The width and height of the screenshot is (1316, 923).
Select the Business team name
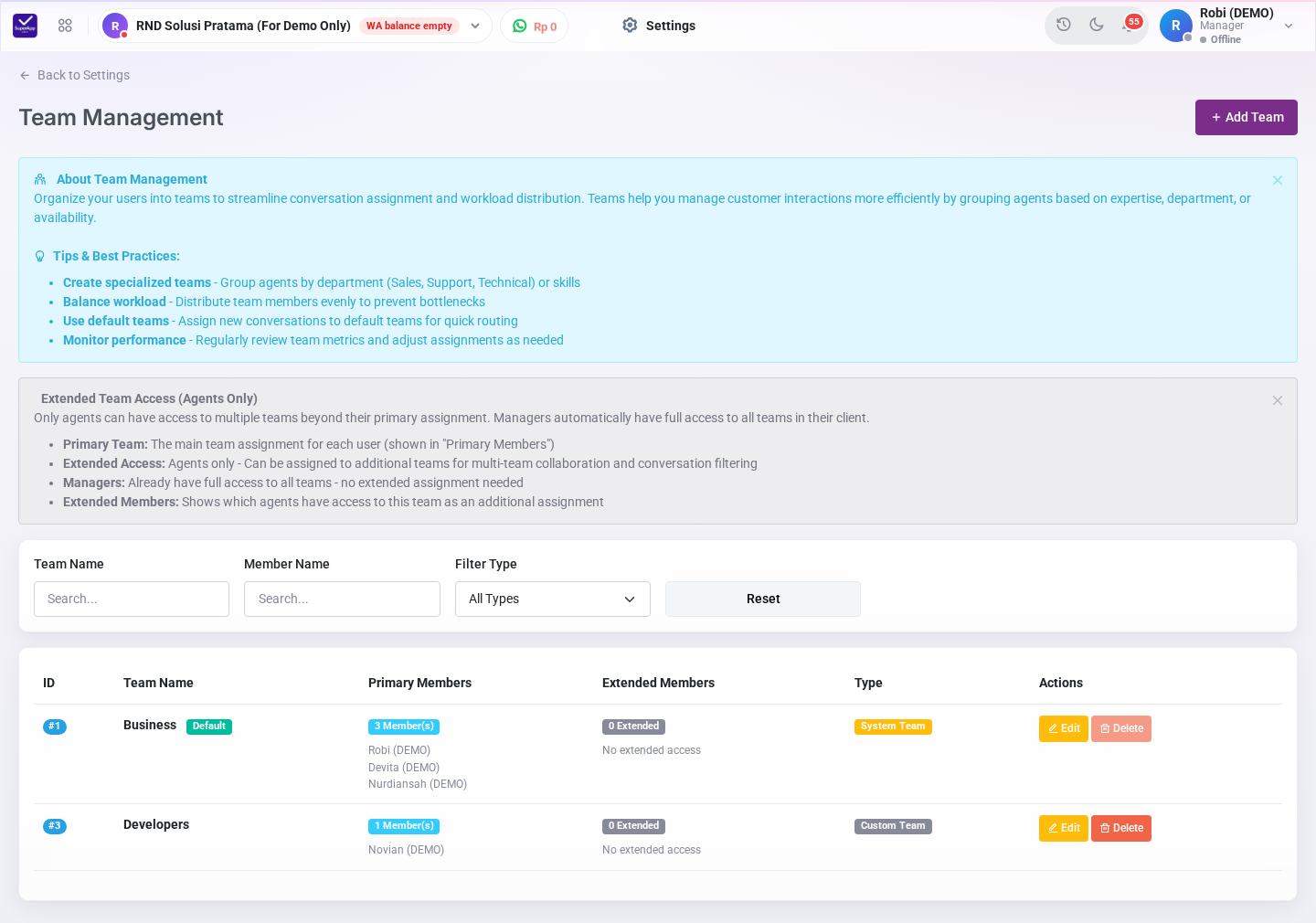point(150,725)
